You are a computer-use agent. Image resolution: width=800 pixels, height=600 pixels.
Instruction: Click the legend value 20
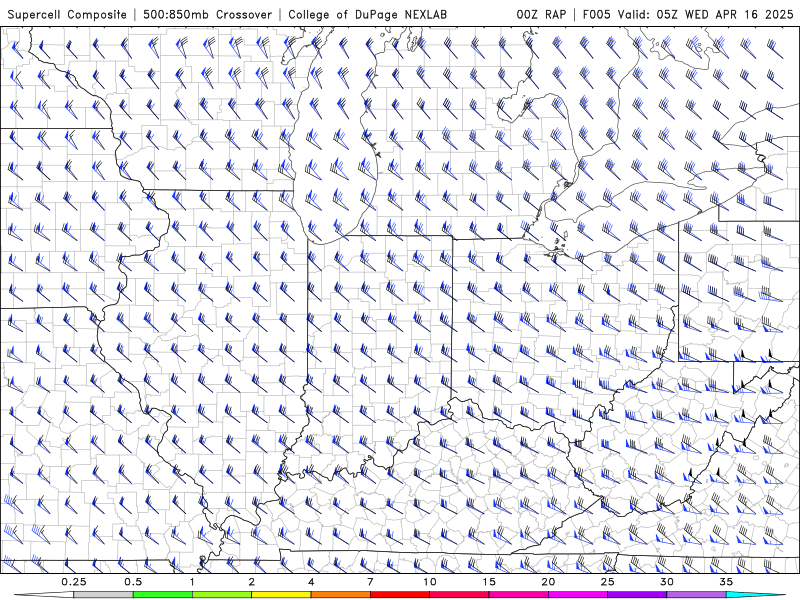pyautogui.click(x=548, y=582)
